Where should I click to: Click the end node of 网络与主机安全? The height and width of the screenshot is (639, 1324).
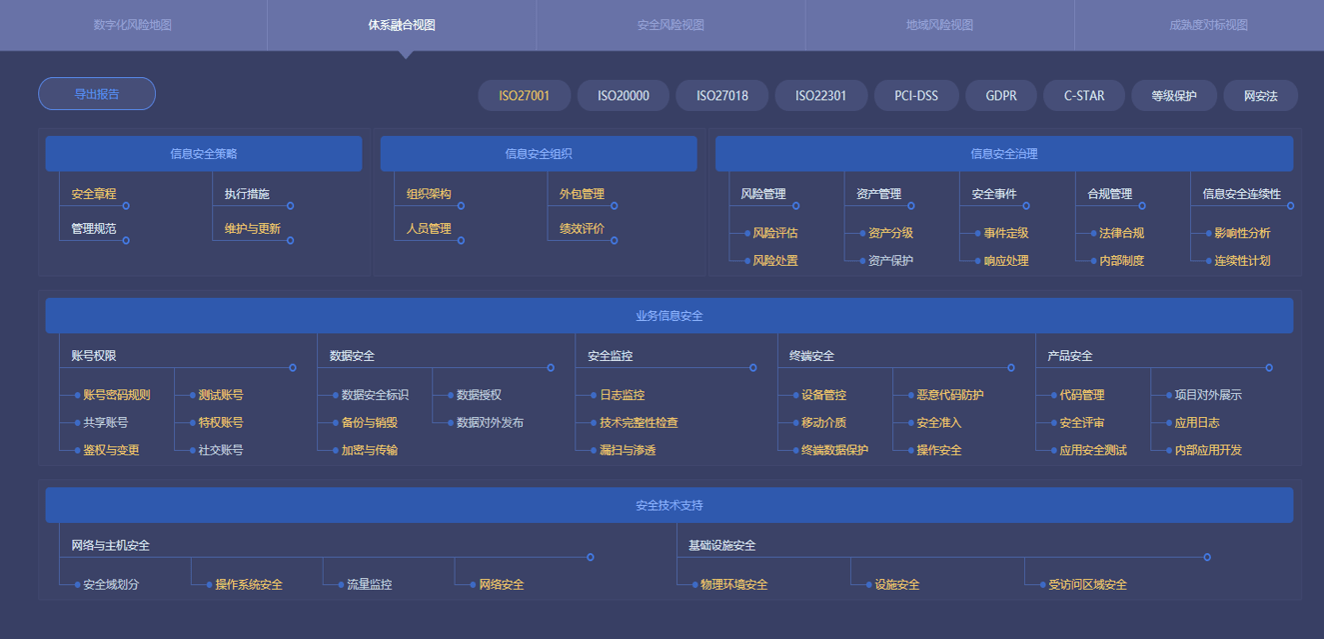click(590, 557)
